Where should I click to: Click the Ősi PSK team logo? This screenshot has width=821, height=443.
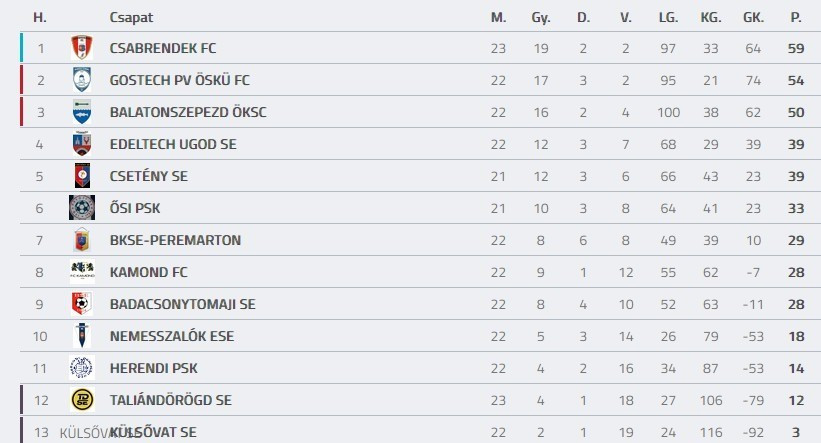point(81,208)
